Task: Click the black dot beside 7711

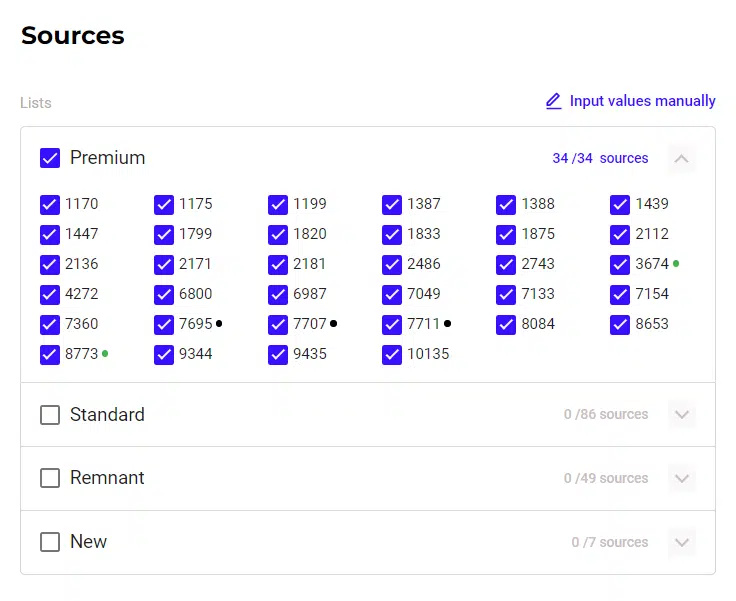Action: click(447, 323)
